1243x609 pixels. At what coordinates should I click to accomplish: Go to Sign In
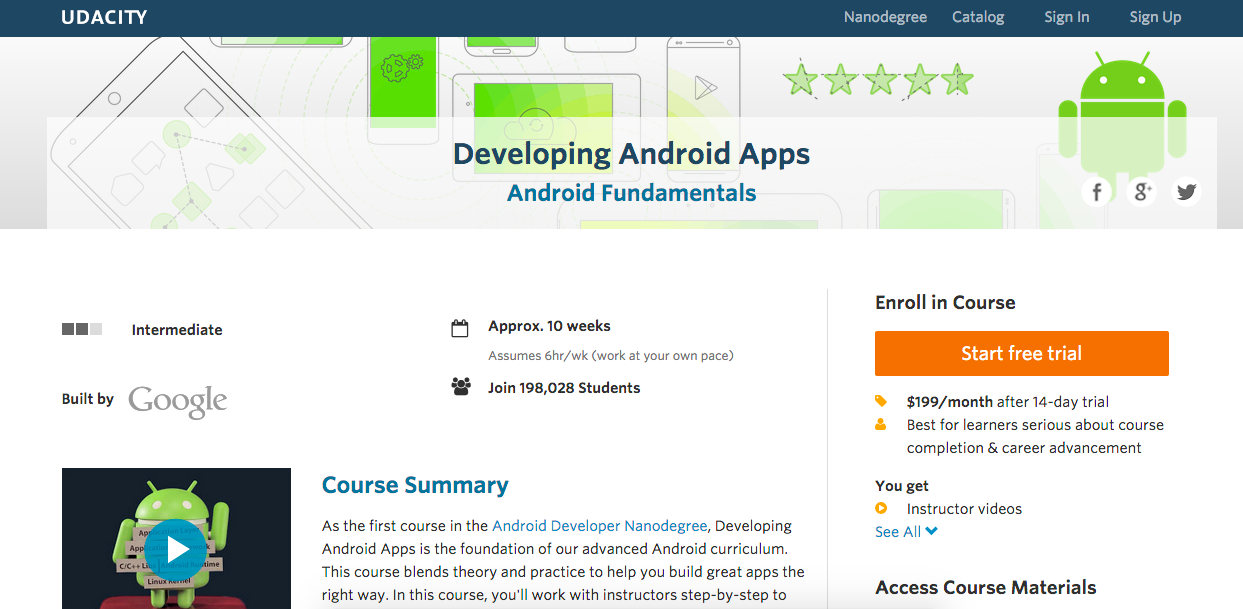pyautogui.click(x=1066, y=17)
